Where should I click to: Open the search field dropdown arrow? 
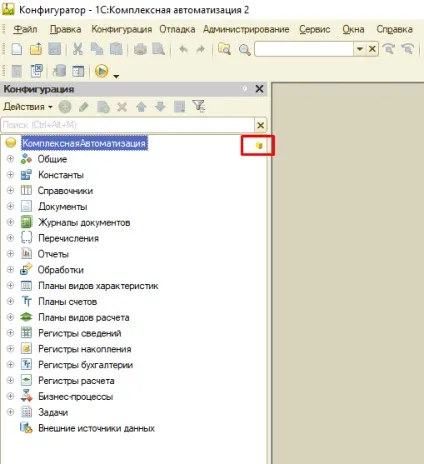[x=360, y=49]
